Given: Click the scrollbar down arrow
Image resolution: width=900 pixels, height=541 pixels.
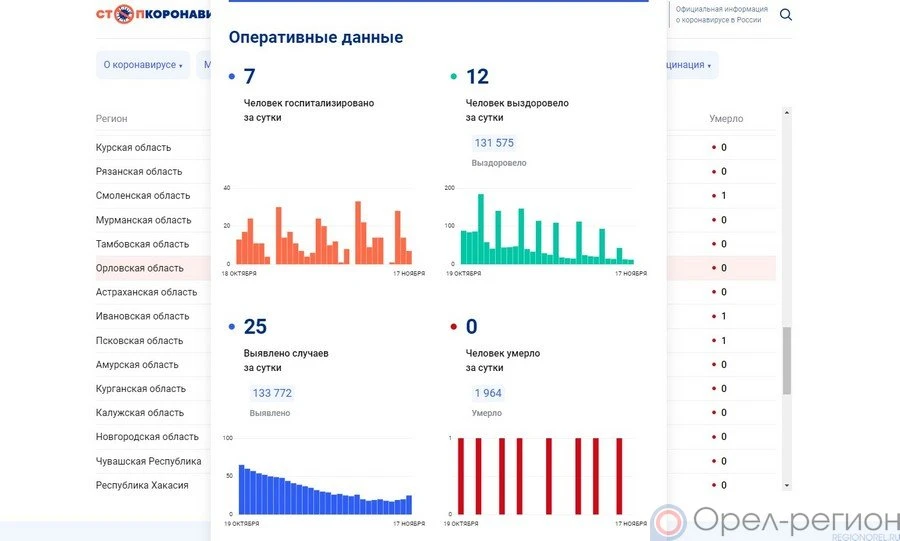Looking at the screenshot, I should coord(786,485).
